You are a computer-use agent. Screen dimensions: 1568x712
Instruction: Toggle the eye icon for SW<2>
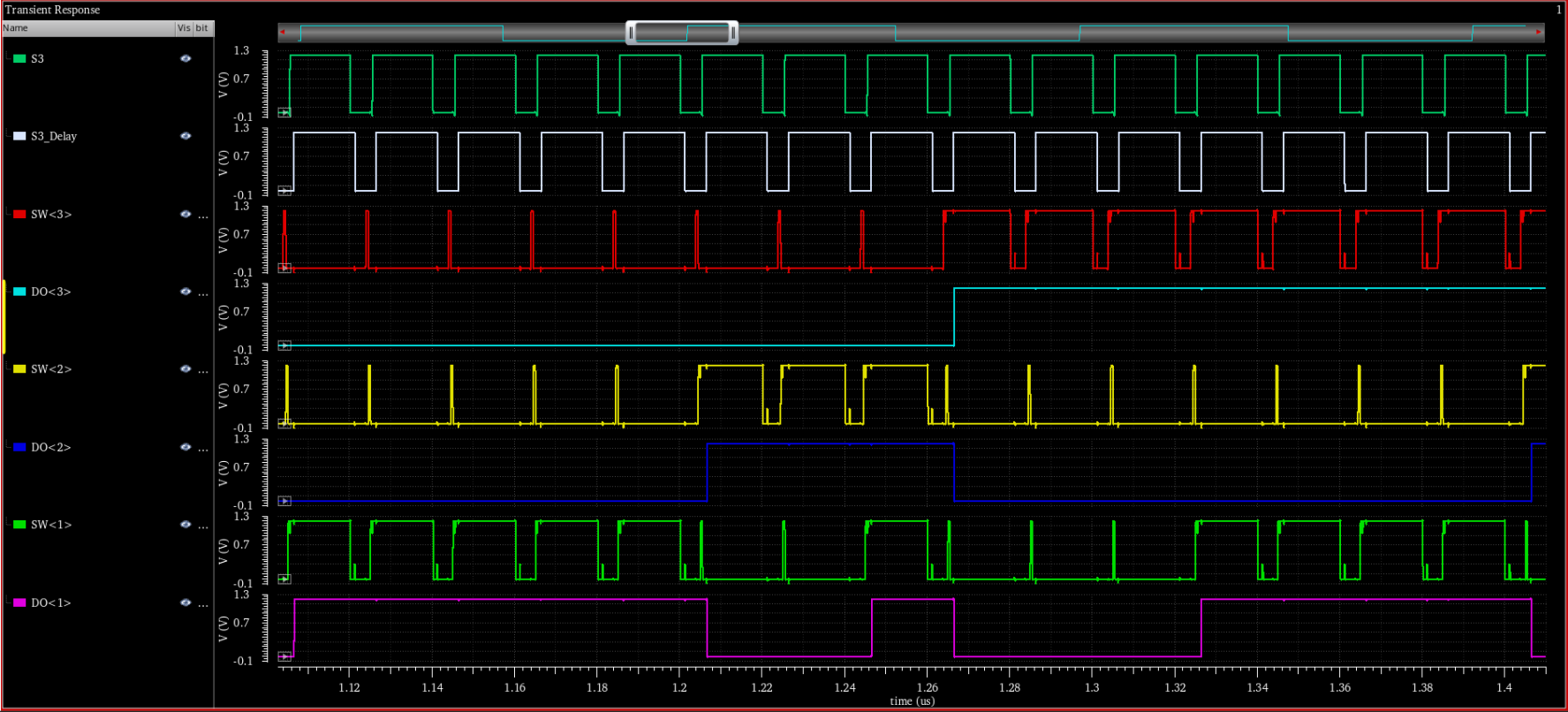pyautogui.click(x=186, y=369)
